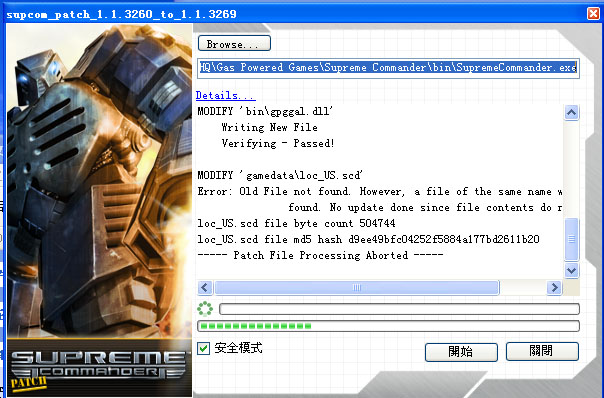Click the 'Patch File Processing Aborted' log line

pyautogui.click(x=320, y=255)
